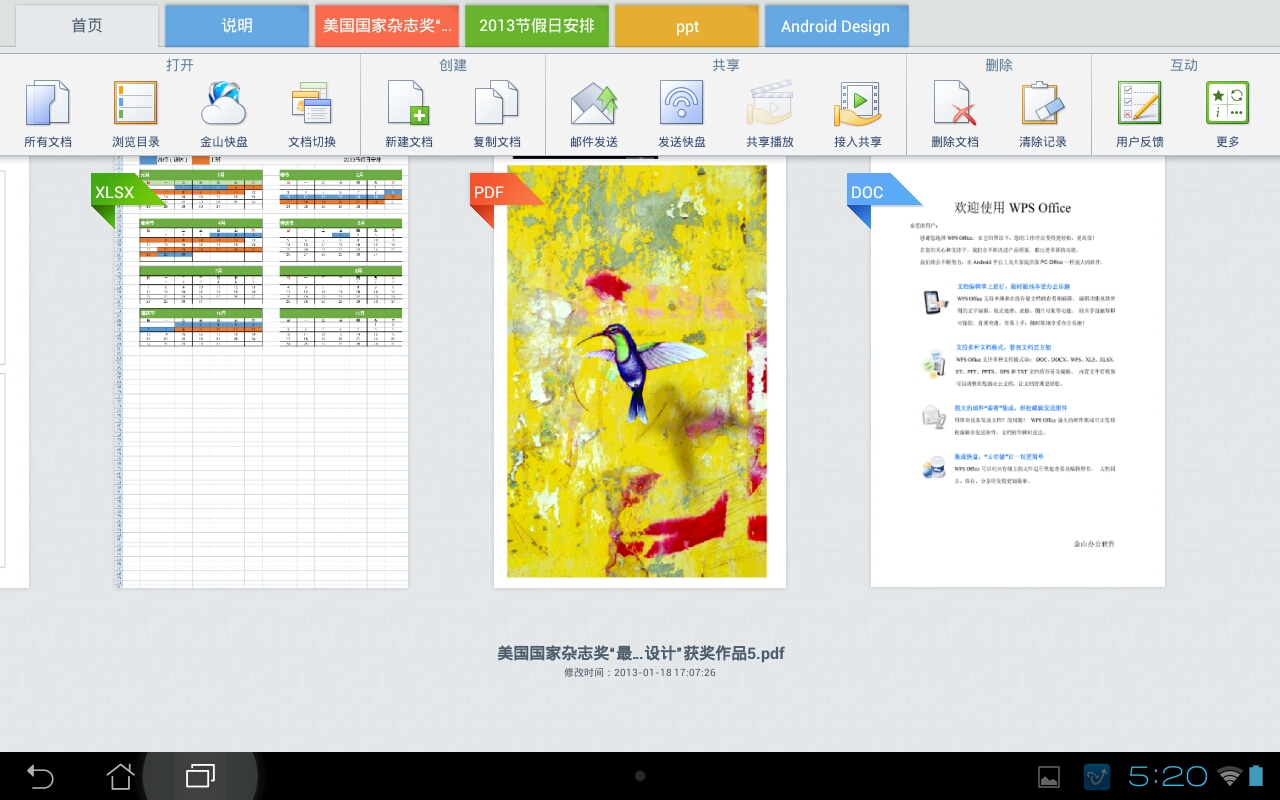The width and height of the screenshot is (1280, 800).
Task: Click the 文档切换 document switch icon
Action: tap(312, 103)
